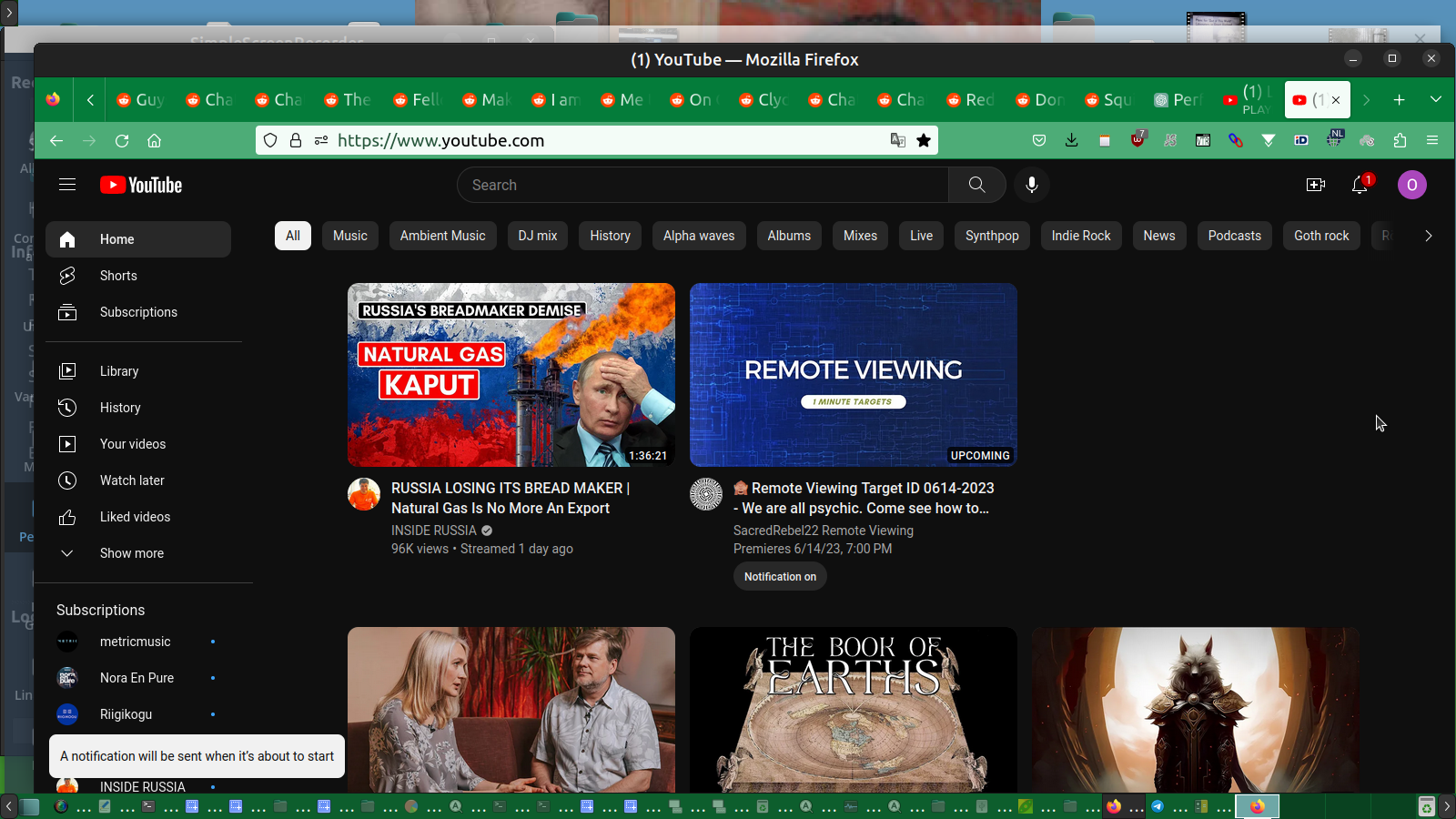1456x819 pixels.
Task: Open the SacredRebel22 Remote Viewing channel link
Action: tap(824, 531)
